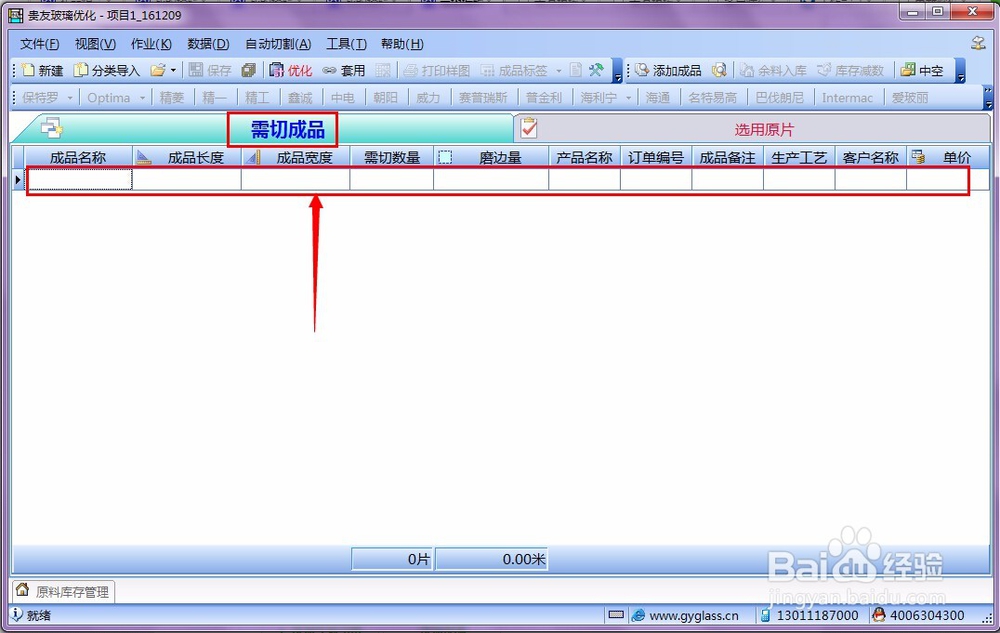The height and width of the screenshot is (633, 1000).
Task: Click the 0.00米 total meters display
Action: [x=492, y=559]
